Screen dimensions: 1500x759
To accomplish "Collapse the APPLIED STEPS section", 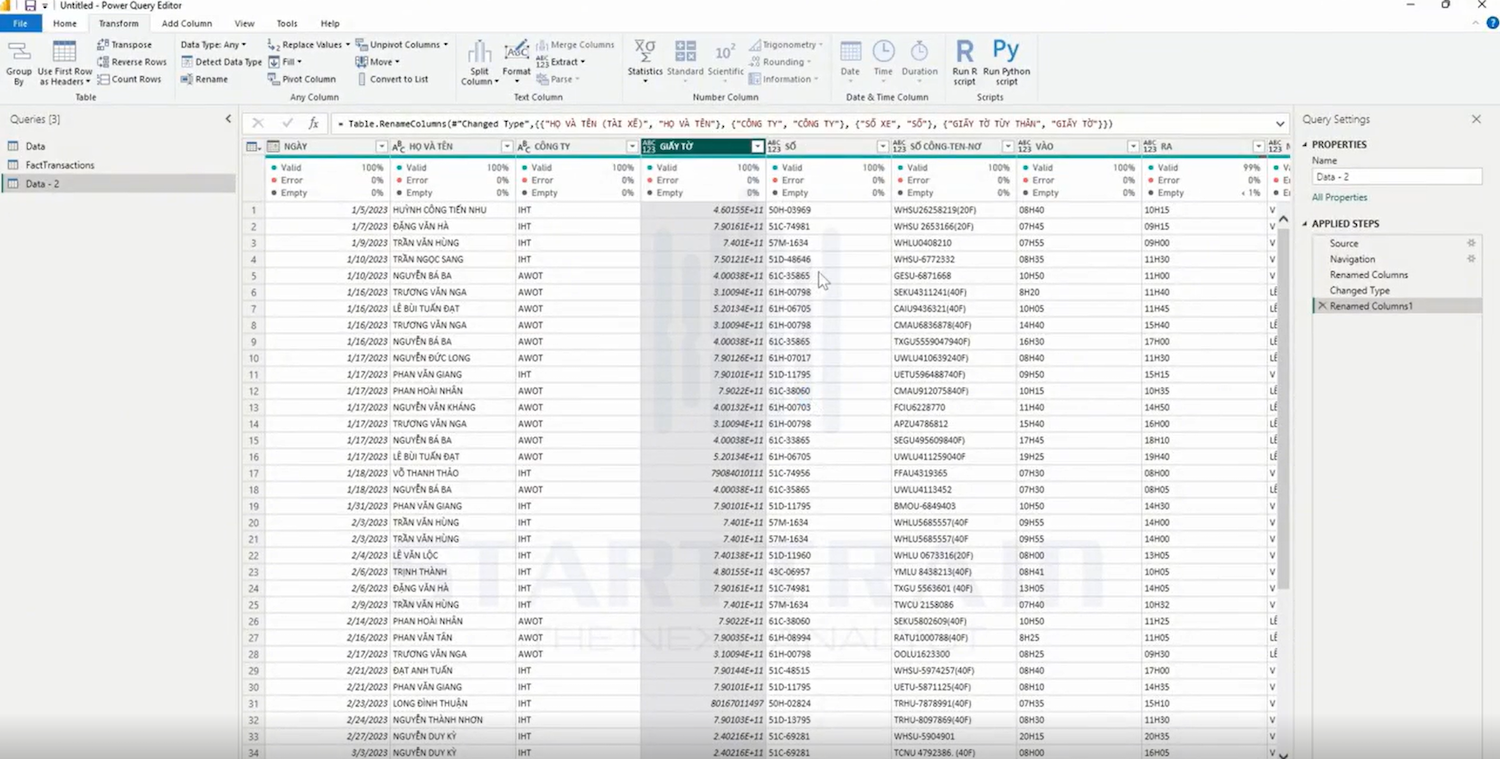I will [1305, 224].
